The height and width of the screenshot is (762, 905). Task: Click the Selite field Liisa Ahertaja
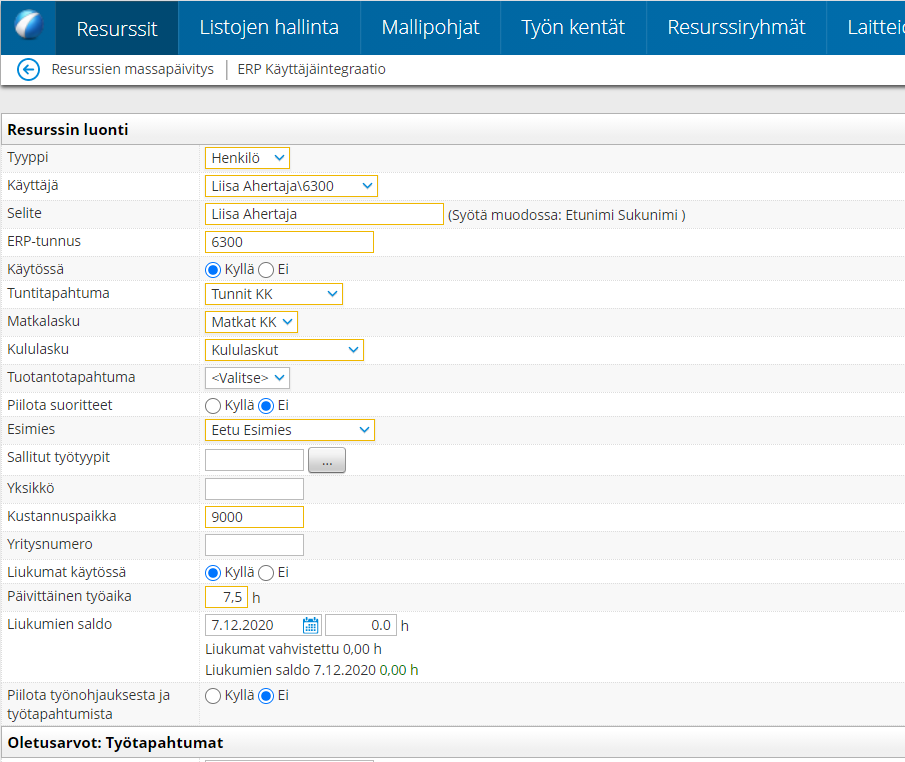324,214
